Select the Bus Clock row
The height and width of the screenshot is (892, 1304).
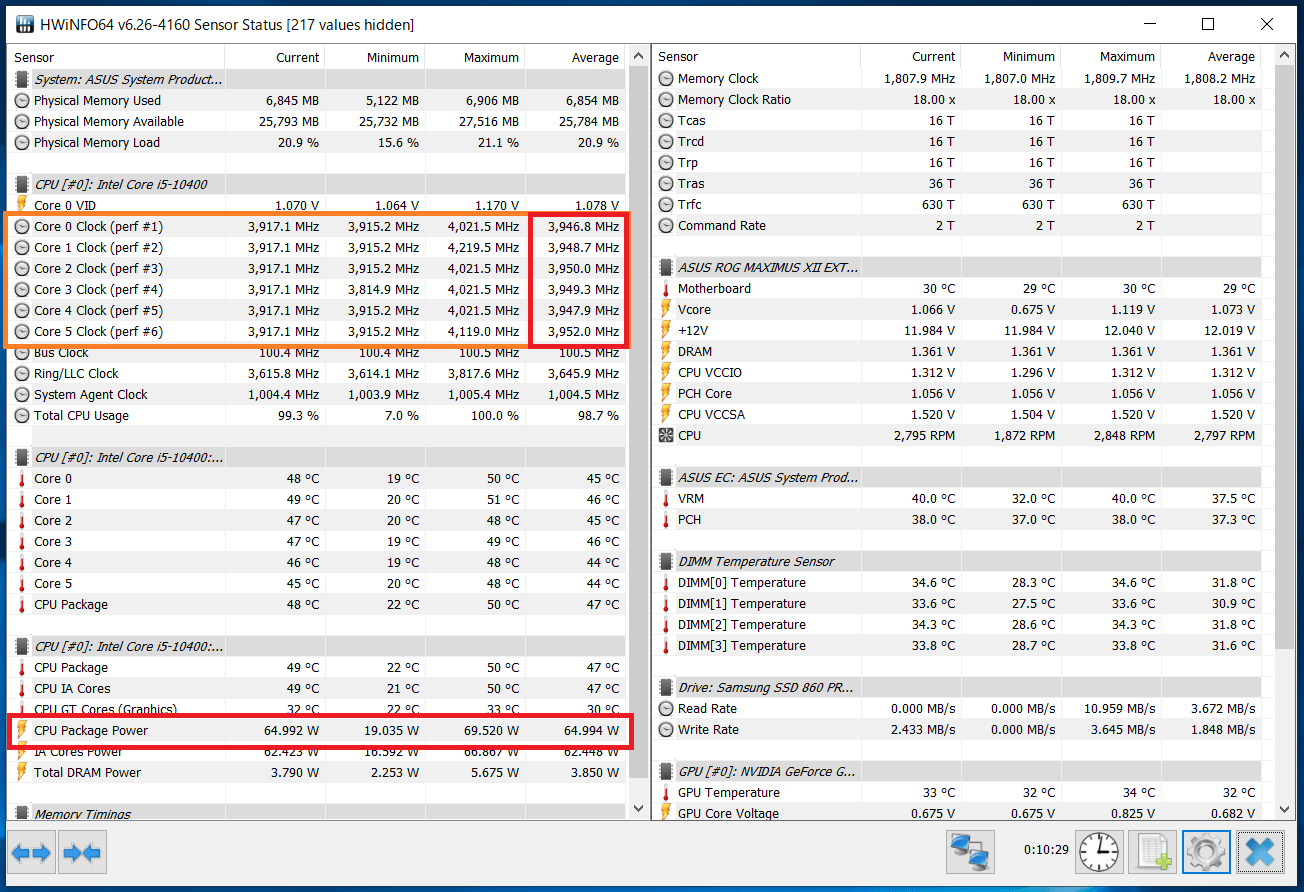[x=318, y=352]
